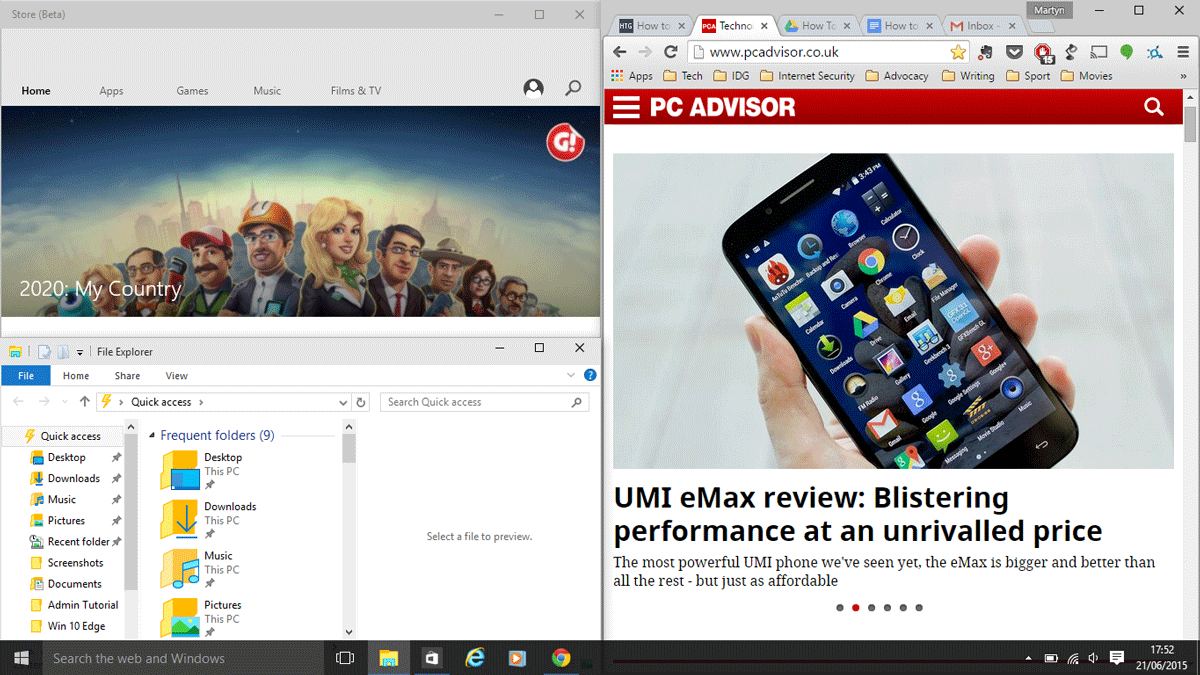
Task: Switch to the Games tab in Store
Action: [x=192, y=91]
